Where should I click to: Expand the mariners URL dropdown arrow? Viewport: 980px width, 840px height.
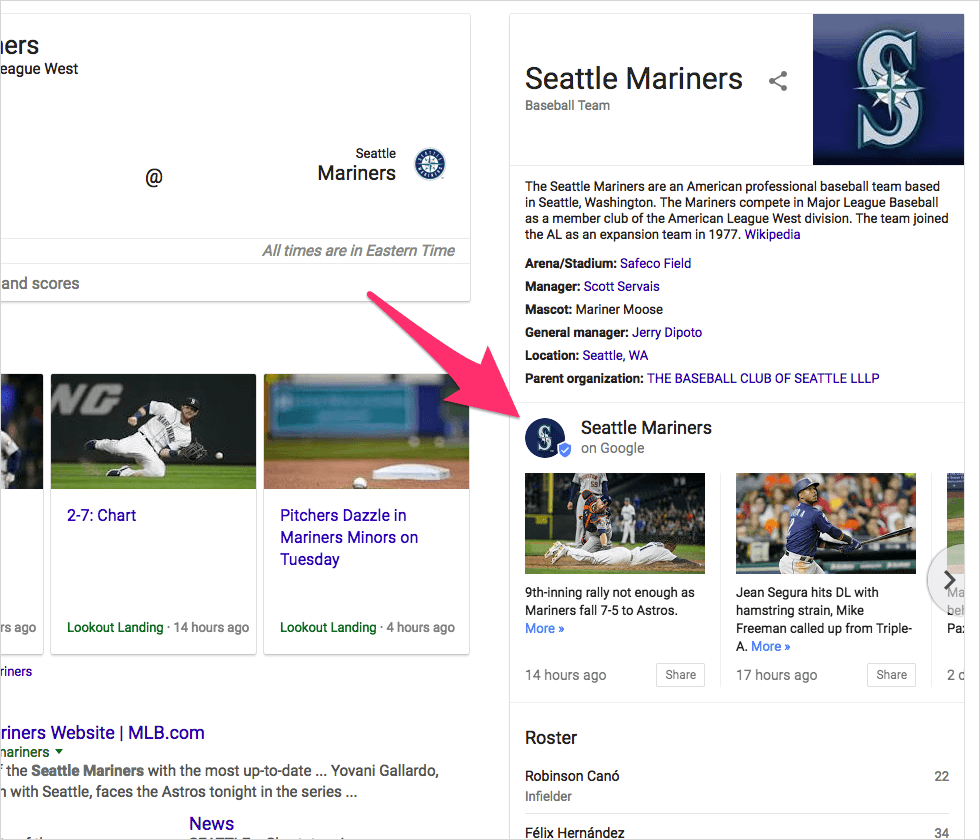click(59, 751)
